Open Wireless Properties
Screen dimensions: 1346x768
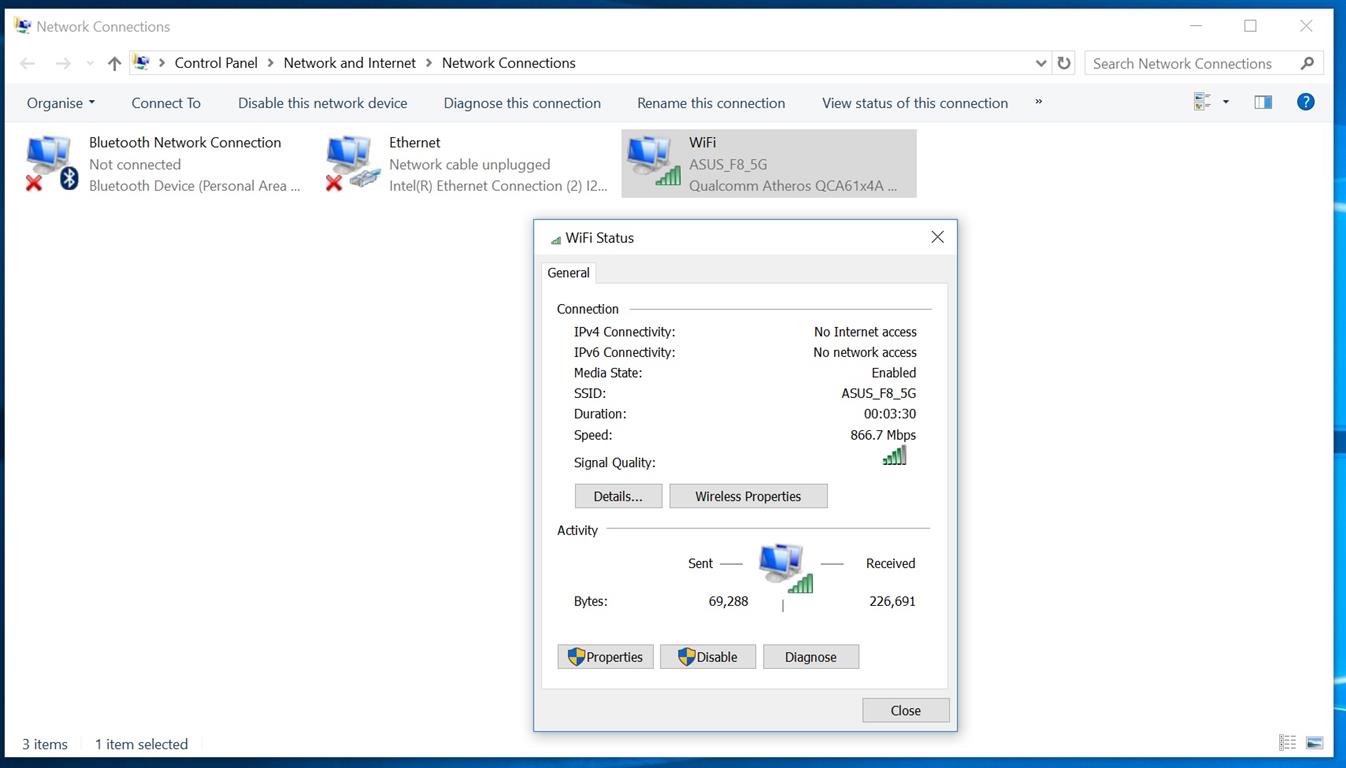coord(748,496)
